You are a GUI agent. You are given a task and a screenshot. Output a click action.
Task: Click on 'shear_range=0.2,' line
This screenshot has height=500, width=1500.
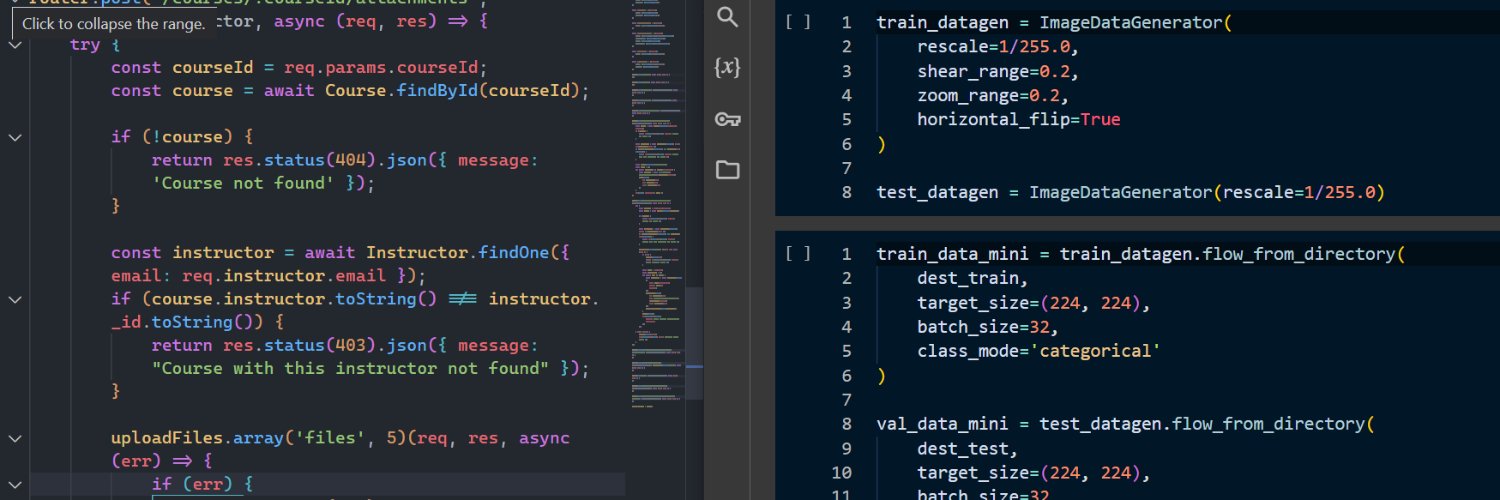pyautogui.click(x=999, y=71)
